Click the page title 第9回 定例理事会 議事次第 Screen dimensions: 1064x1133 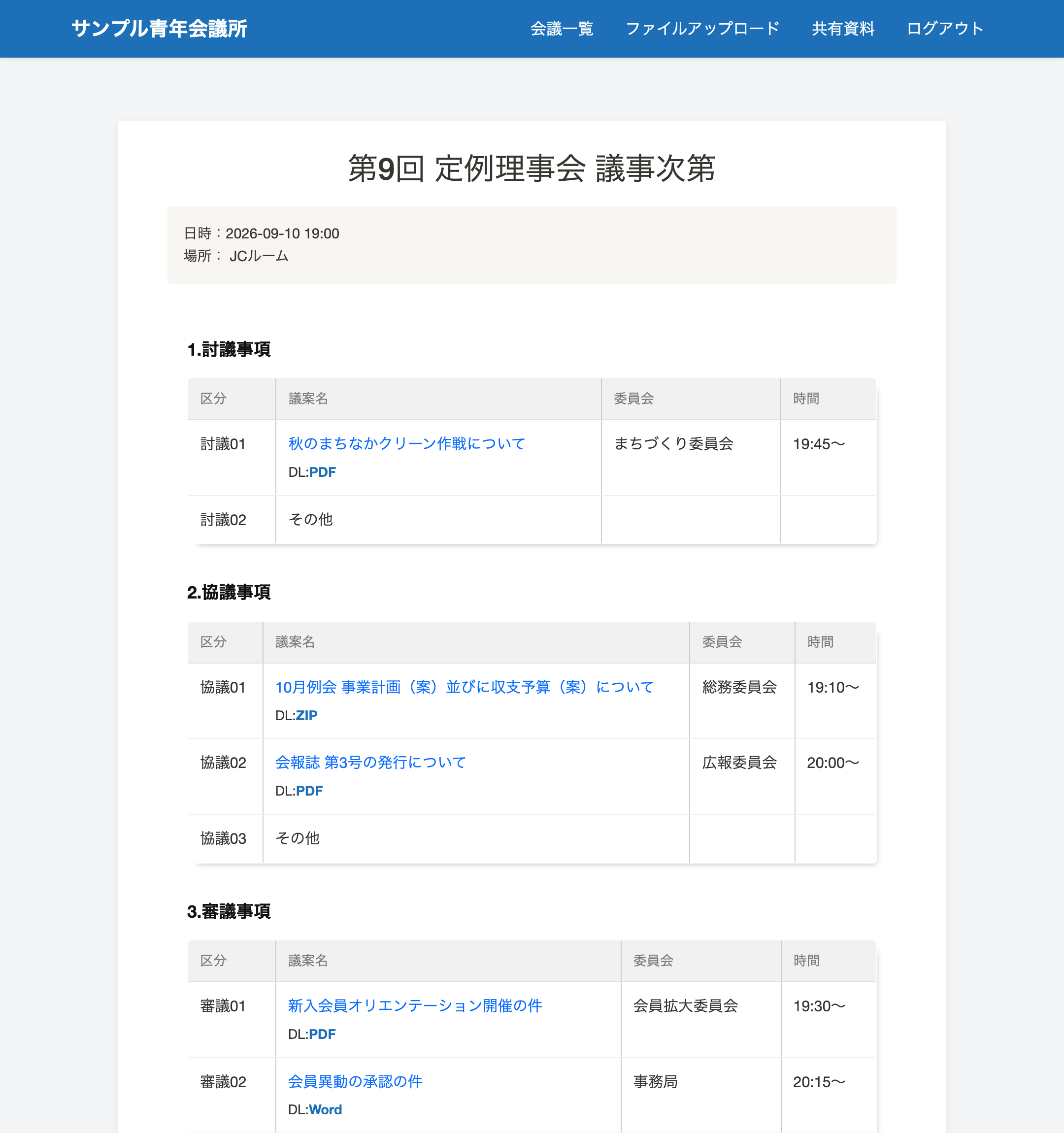[x=532, y=168]
